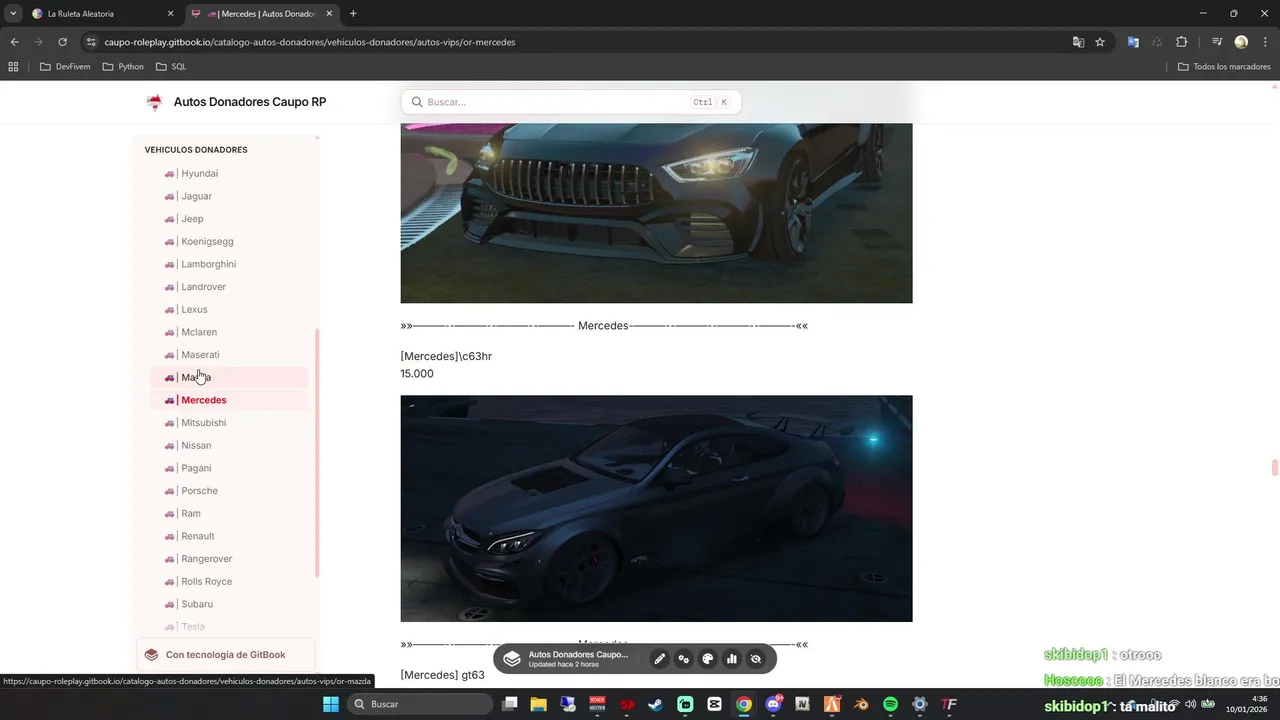The image size is (1280, 720).
Task: Open the DevFivem bookmarks folder
Action: pyautogui.click(x=65, y=67)
